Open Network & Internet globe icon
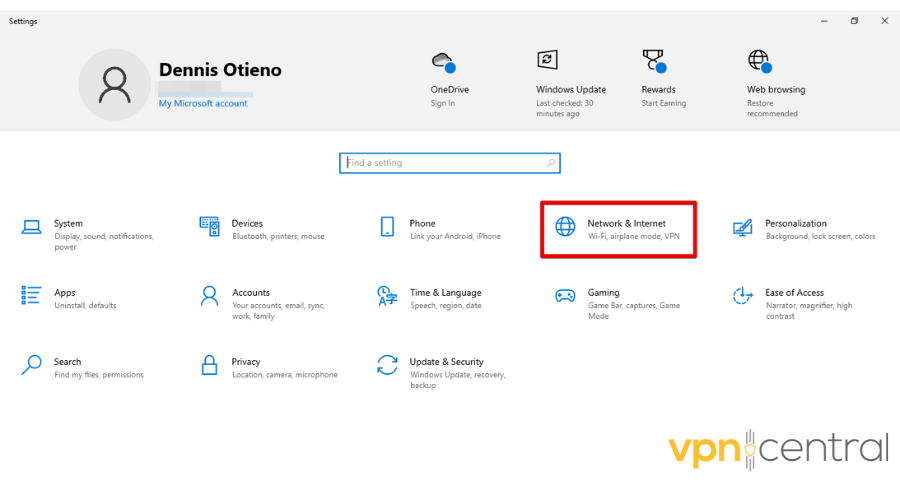Image resolution: width=900 pixels, height=500 pixels. [565, 227]
